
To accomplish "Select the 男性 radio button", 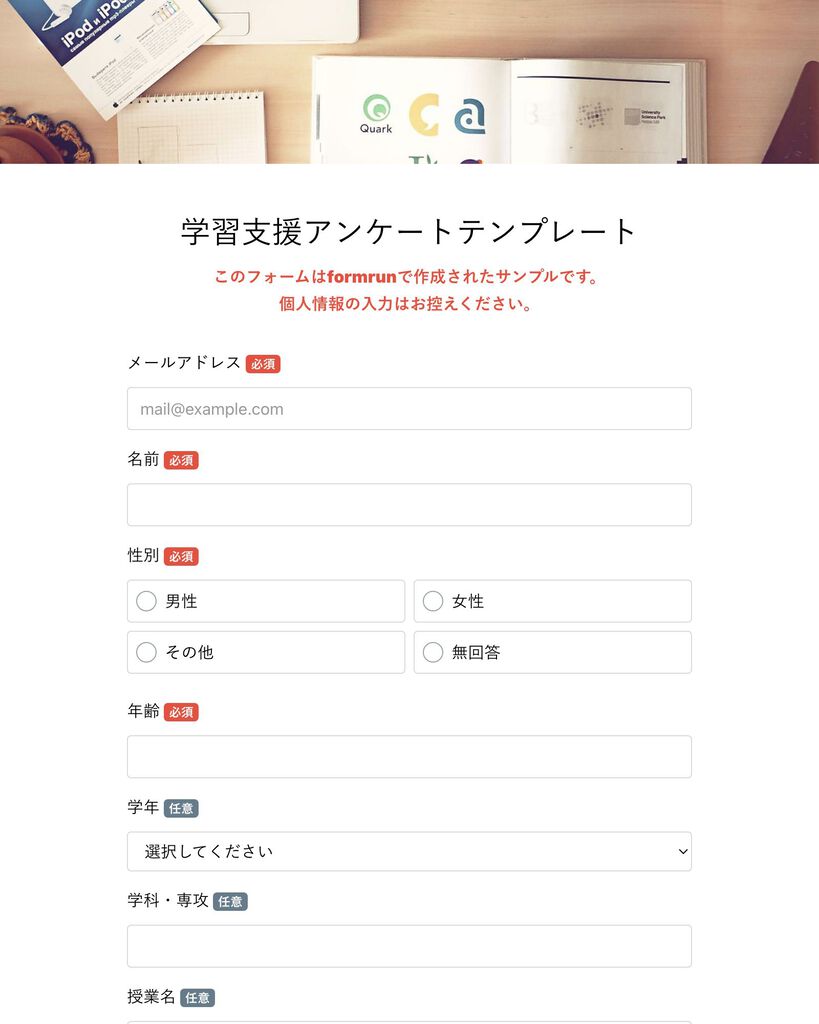I will click(146, 601).
